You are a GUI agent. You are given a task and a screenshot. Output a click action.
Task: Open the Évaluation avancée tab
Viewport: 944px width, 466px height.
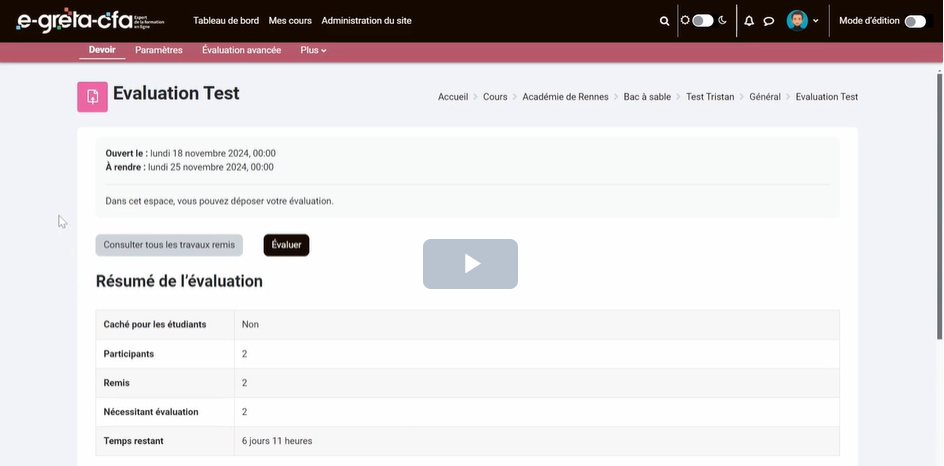pyautogui.click(x=241, y=50)
